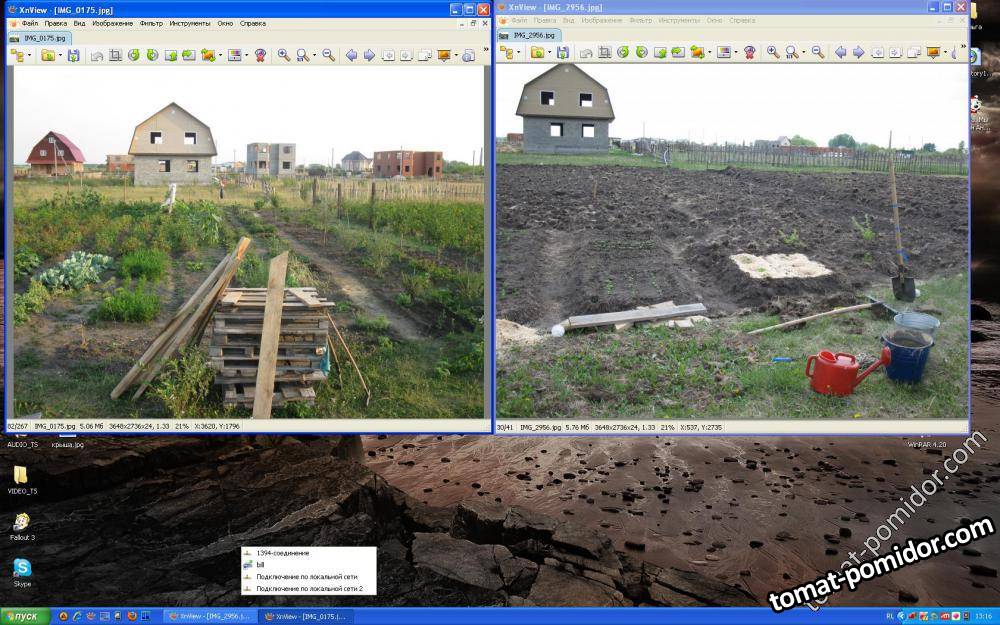Viewport: 1000px width, 625px height.
Task: Open Файл menu in IMG_0175 window
Action: pyautogui.click(x=30, y=22)
